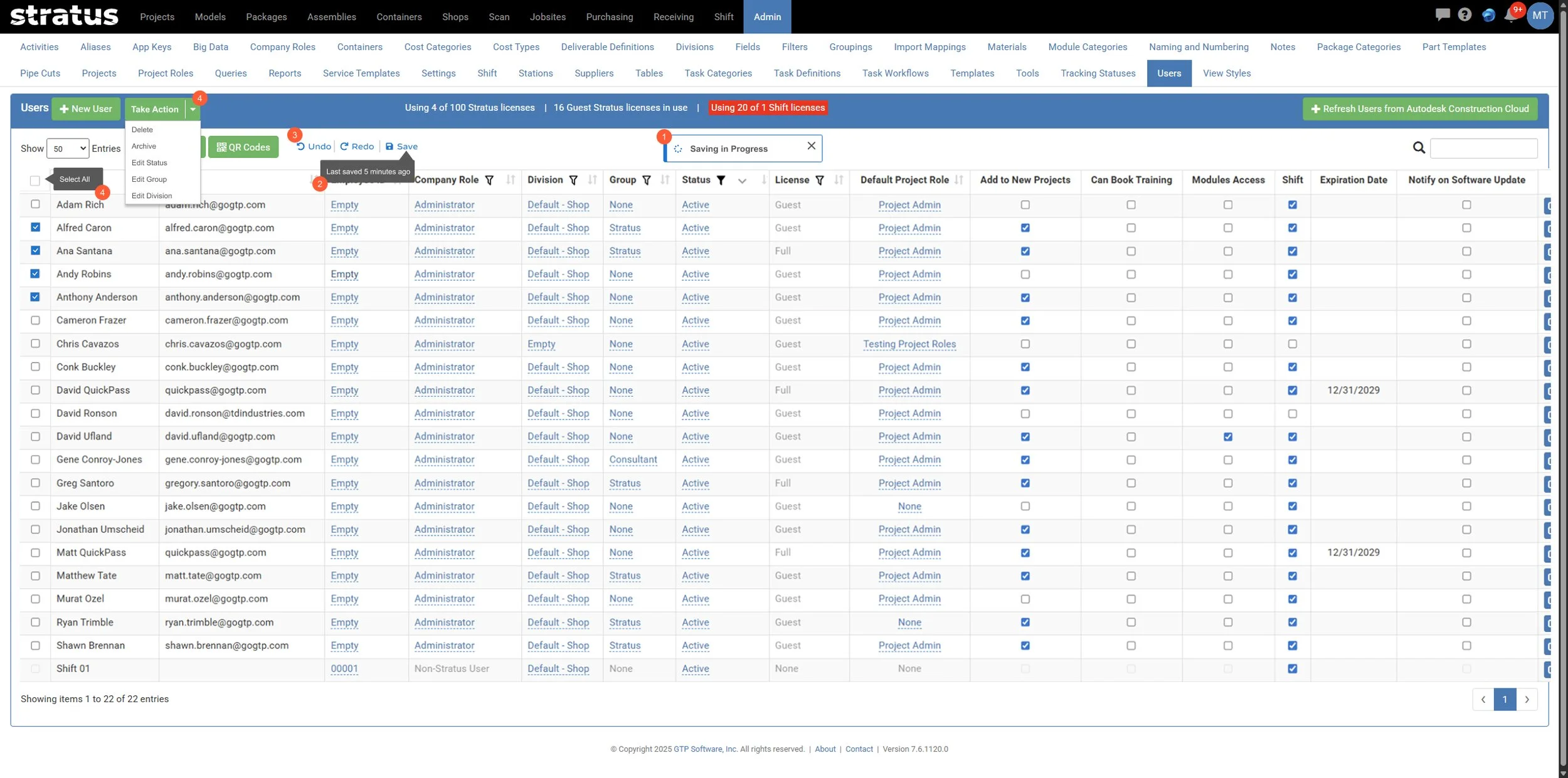Open the License column filter icon

coord(820,181)
